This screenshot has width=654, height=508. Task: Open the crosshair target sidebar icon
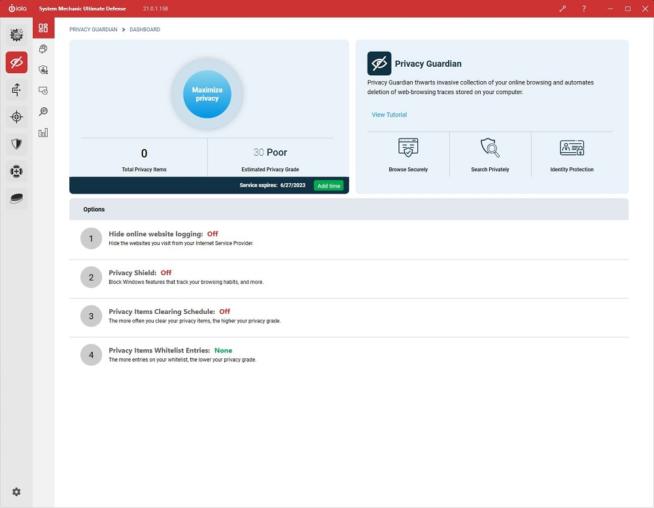coord(16,117)
